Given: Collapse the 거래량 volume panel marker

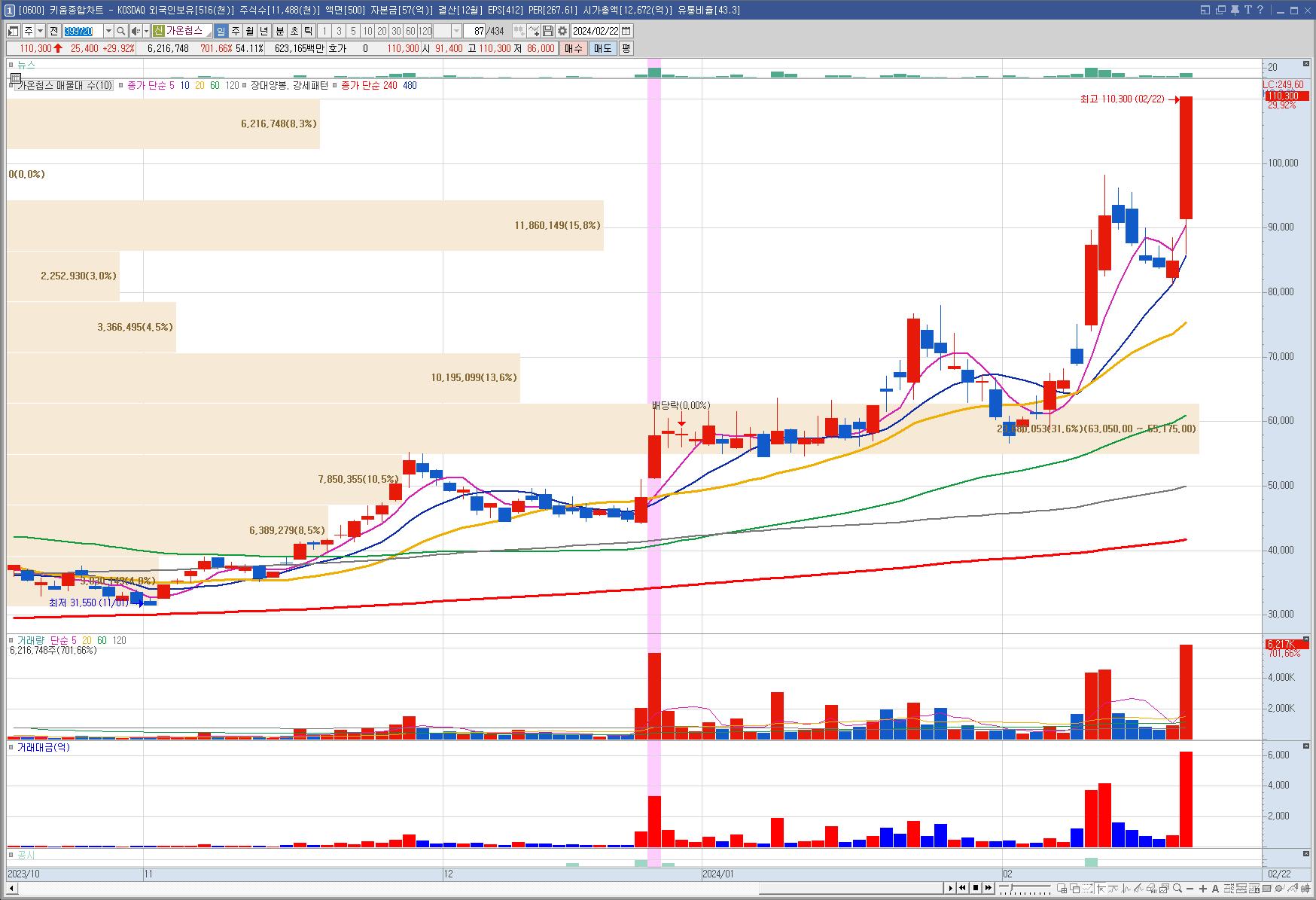Looking at the screenshot, I should point(11,640).
